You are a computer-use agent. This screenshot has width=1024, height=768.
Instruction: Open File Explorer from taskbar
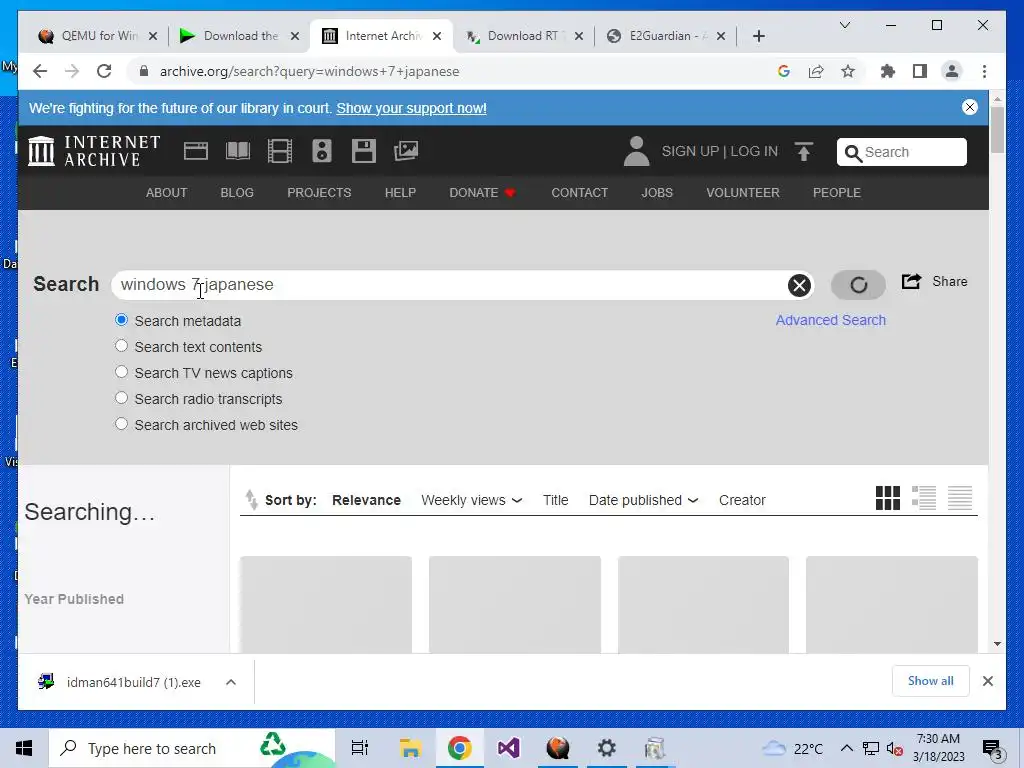pos(410,748)
